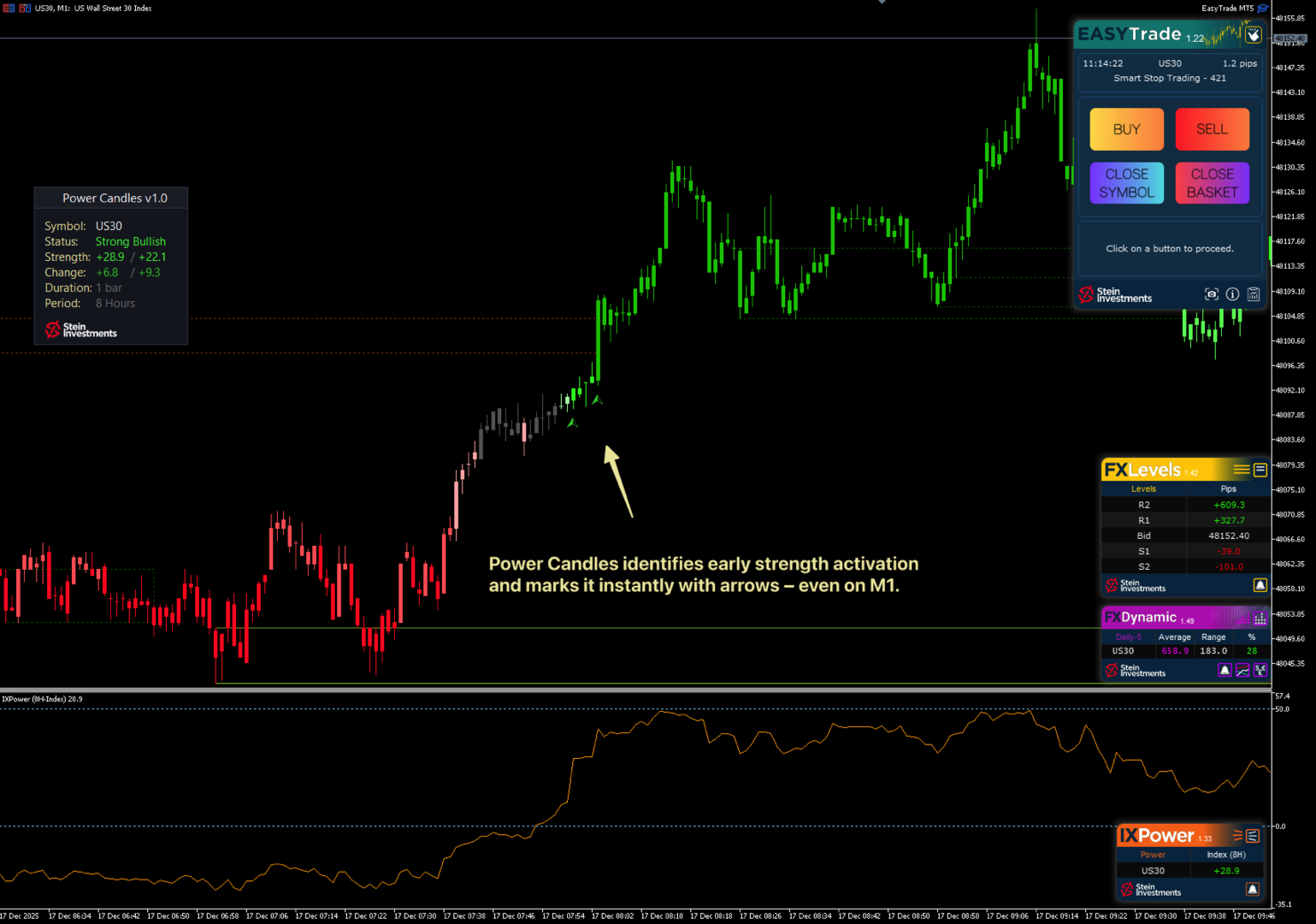Collapse the FX Levels panel via its header button
Viewport: 1316px width, 924px height.
[x=1260, y=470]
